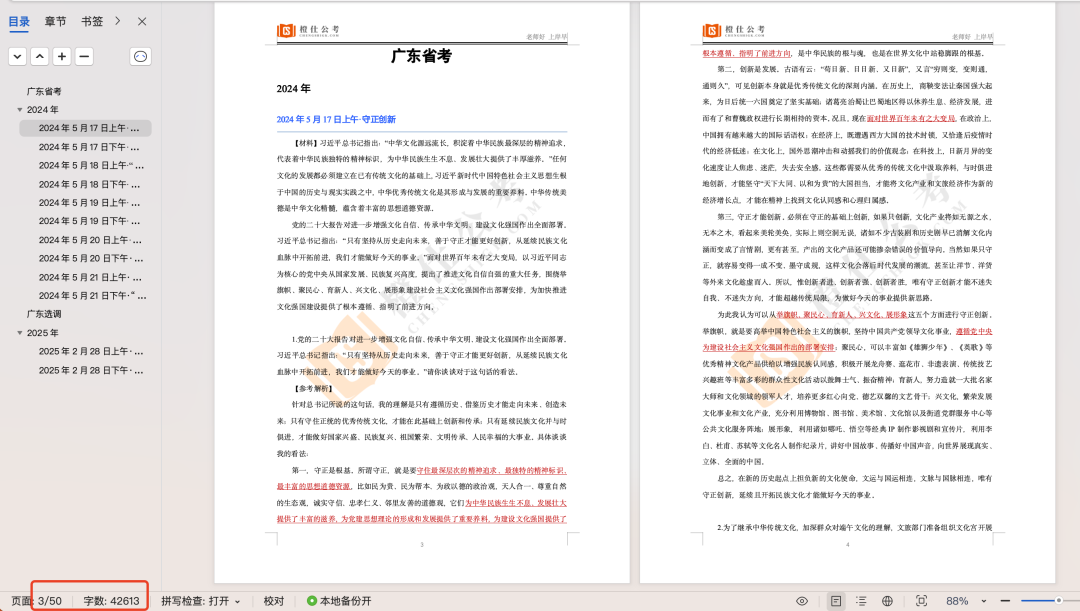
Task: Switch to the 章节 tab
Action: pyautogui.click(x=56, y=21)
